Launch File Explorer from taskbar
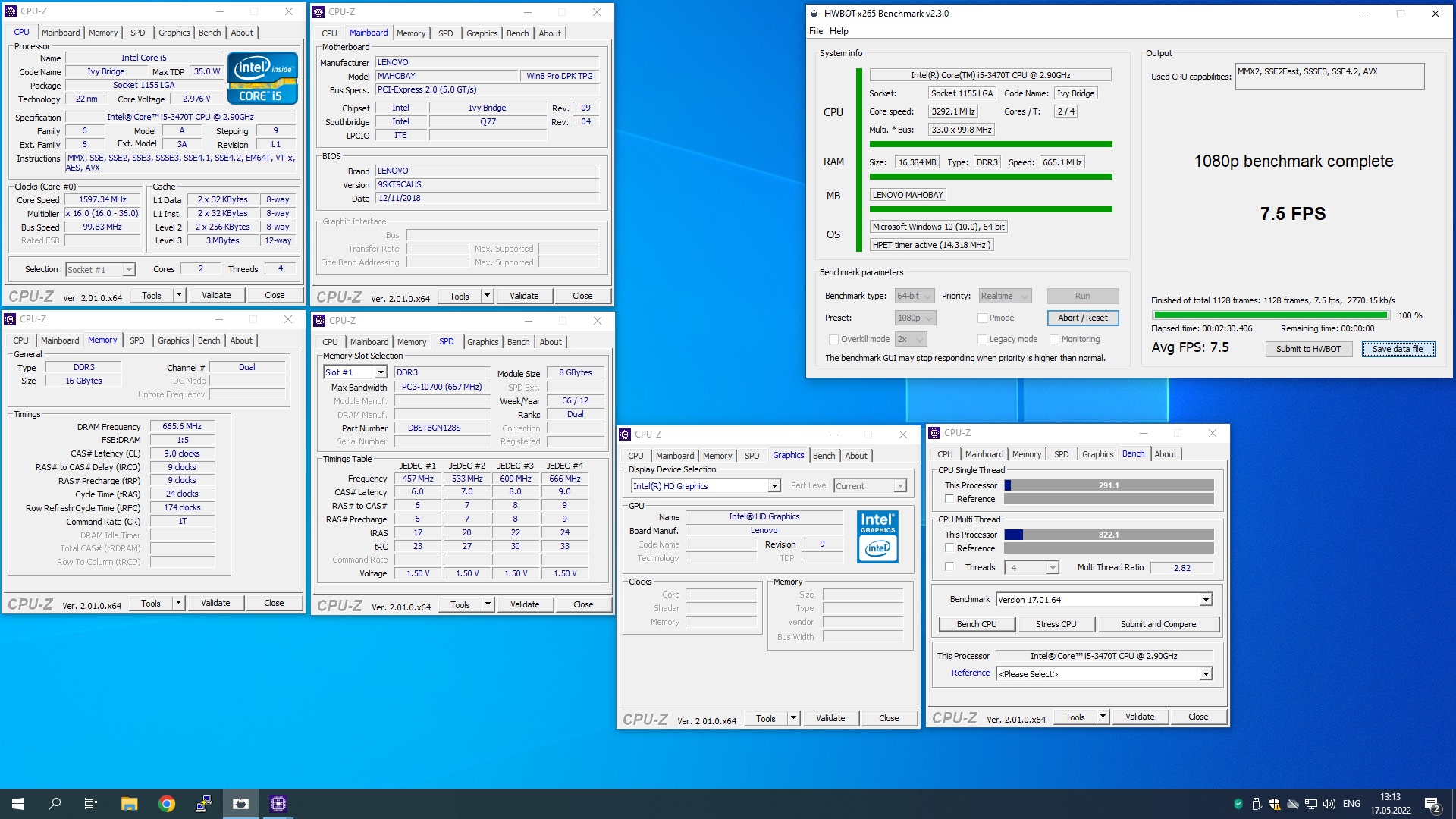Viewport: 1456px width, 819px height. click(130, 804)
